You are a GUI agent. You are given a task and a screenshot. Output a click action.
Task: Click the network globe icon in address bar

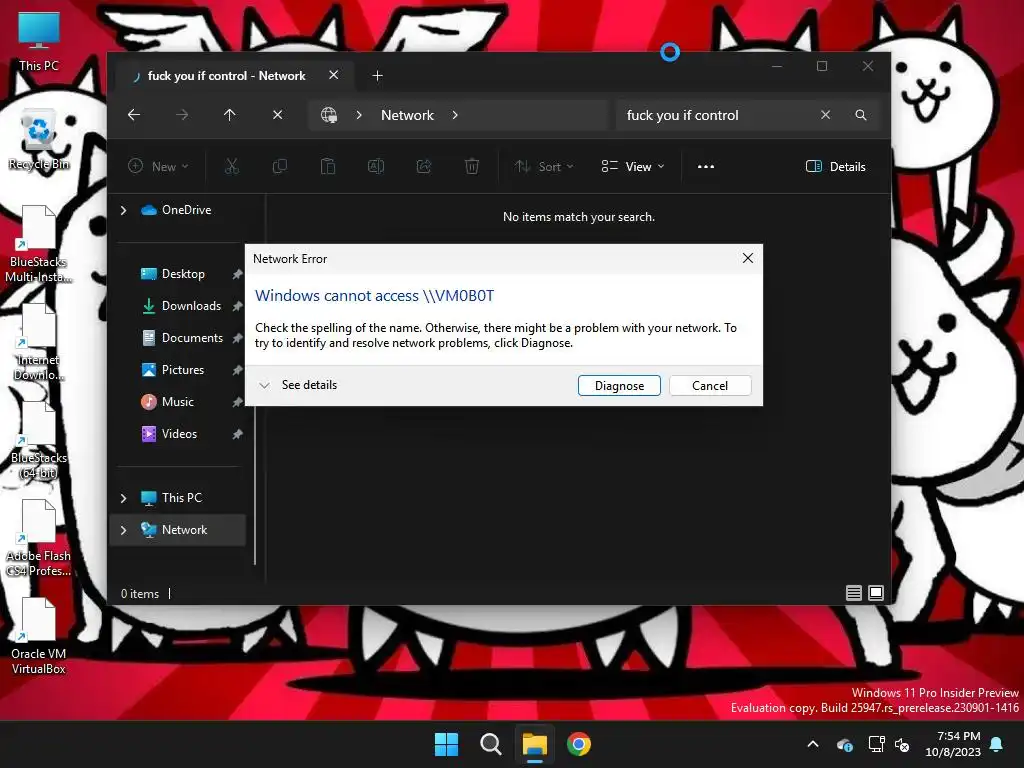(x=328, y=115)
